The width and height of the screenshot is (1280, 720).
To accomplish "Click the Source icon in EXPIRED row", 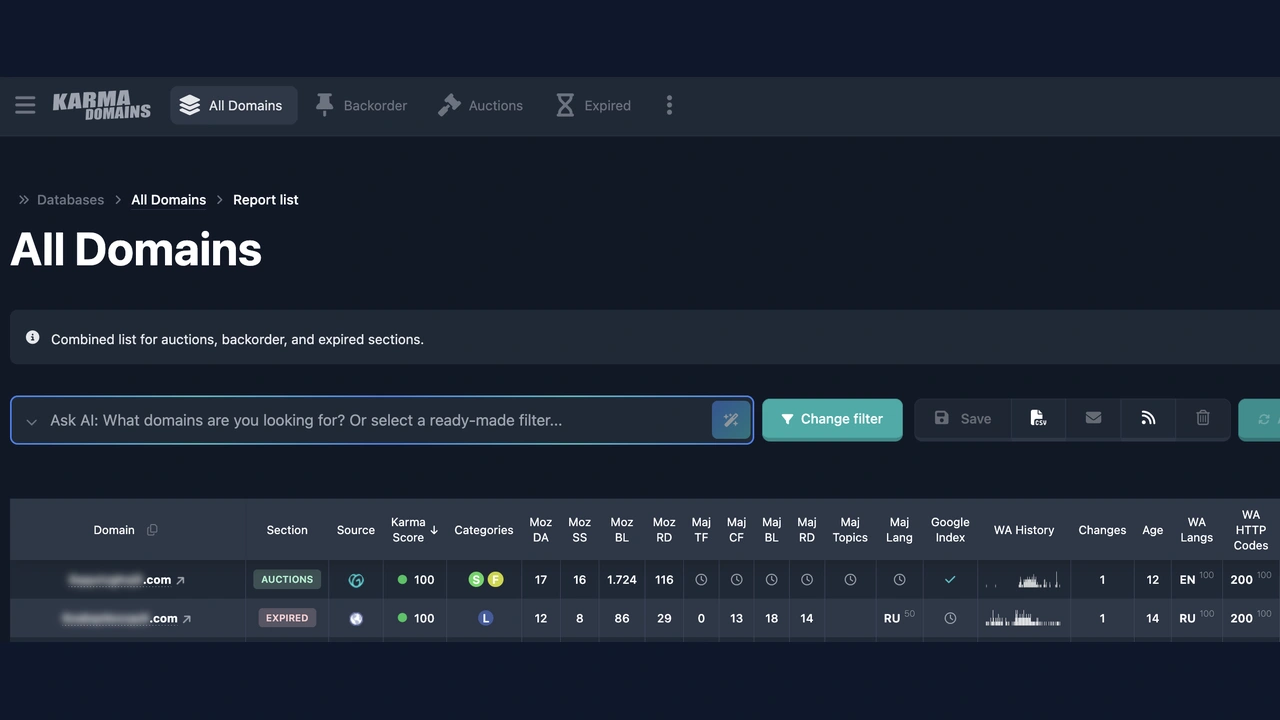I will [x=356, y=619].
